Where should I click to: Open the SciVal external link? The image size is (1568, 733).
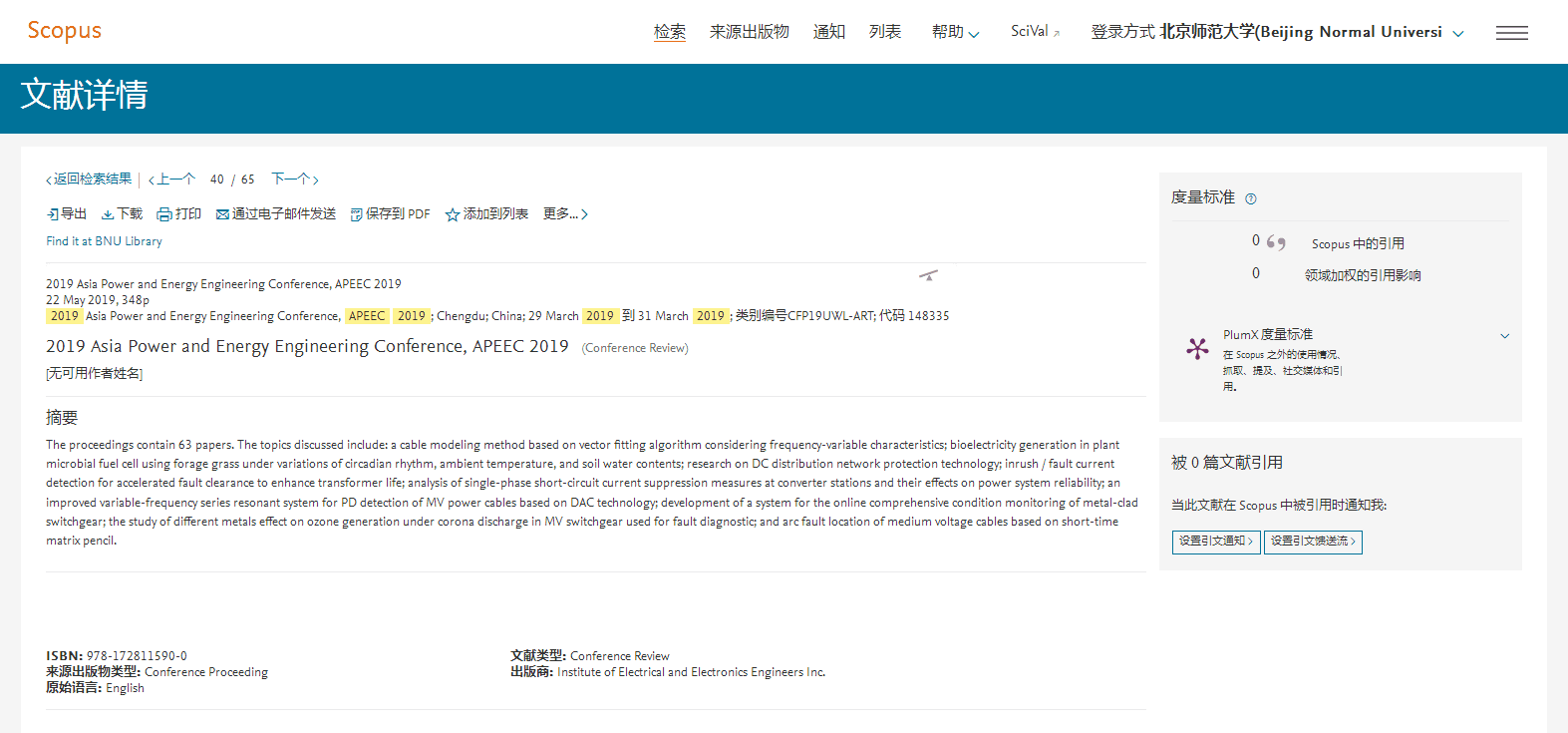[x=1036, y=32]
